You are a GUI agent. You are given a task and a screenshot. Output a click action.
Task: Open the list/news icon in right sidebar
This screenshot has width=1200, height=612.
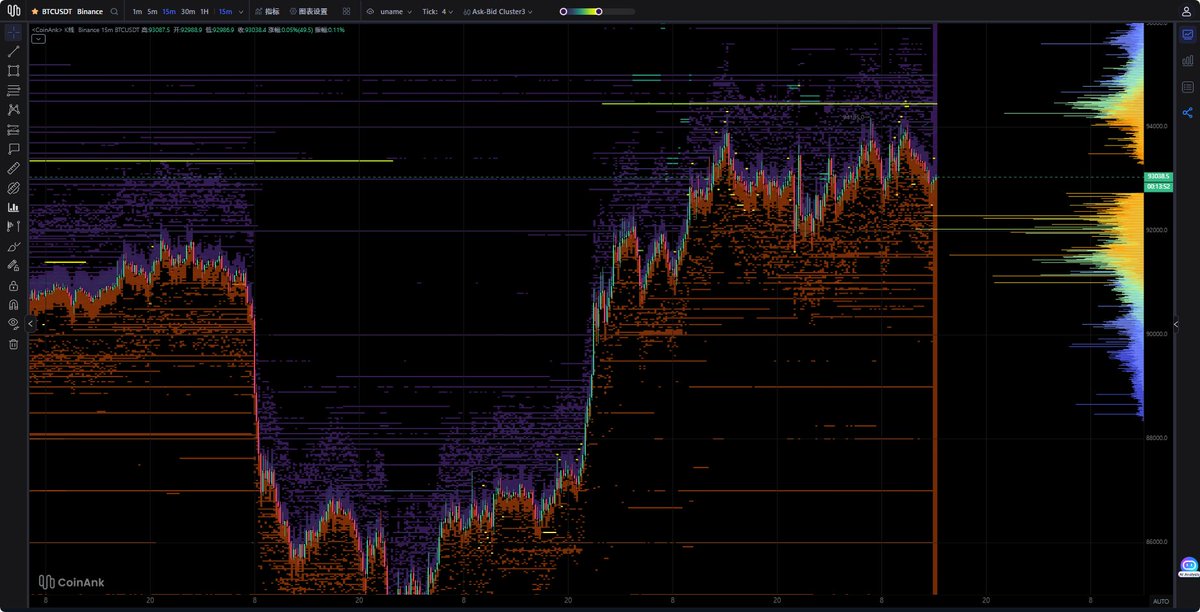(1187, 87)
